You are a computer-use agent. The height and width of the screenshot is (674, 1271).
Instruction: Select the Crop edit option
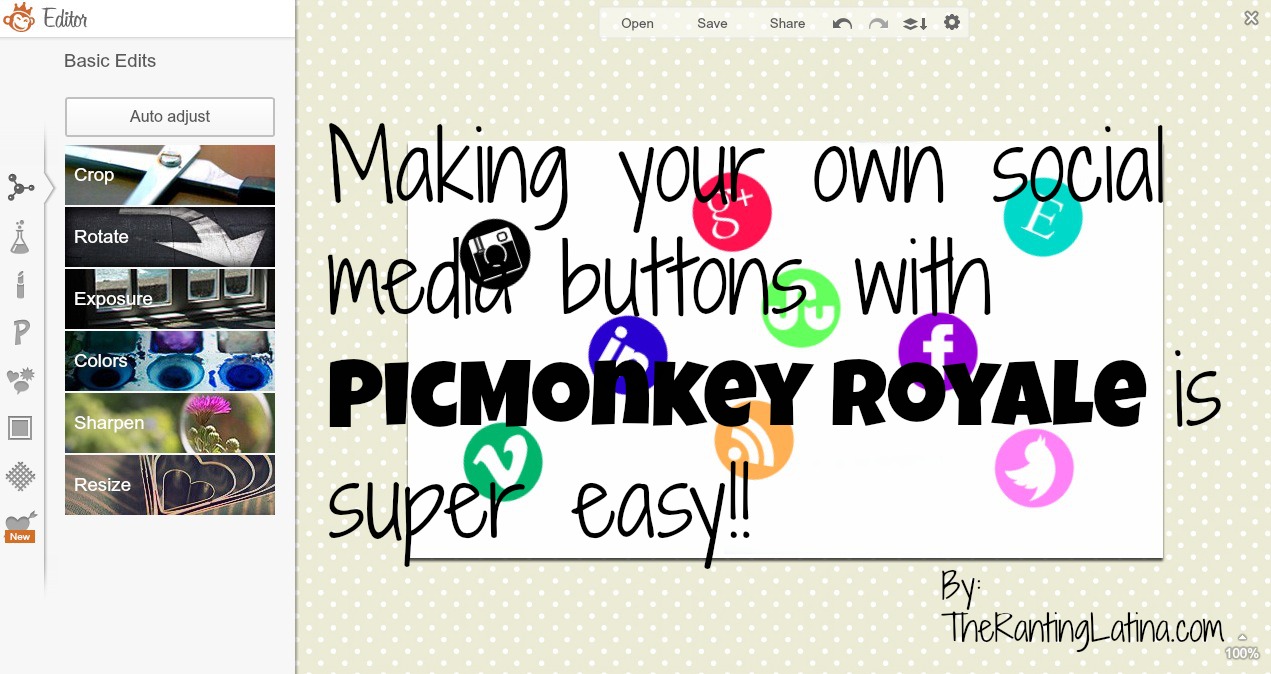[x=170, y=175]
